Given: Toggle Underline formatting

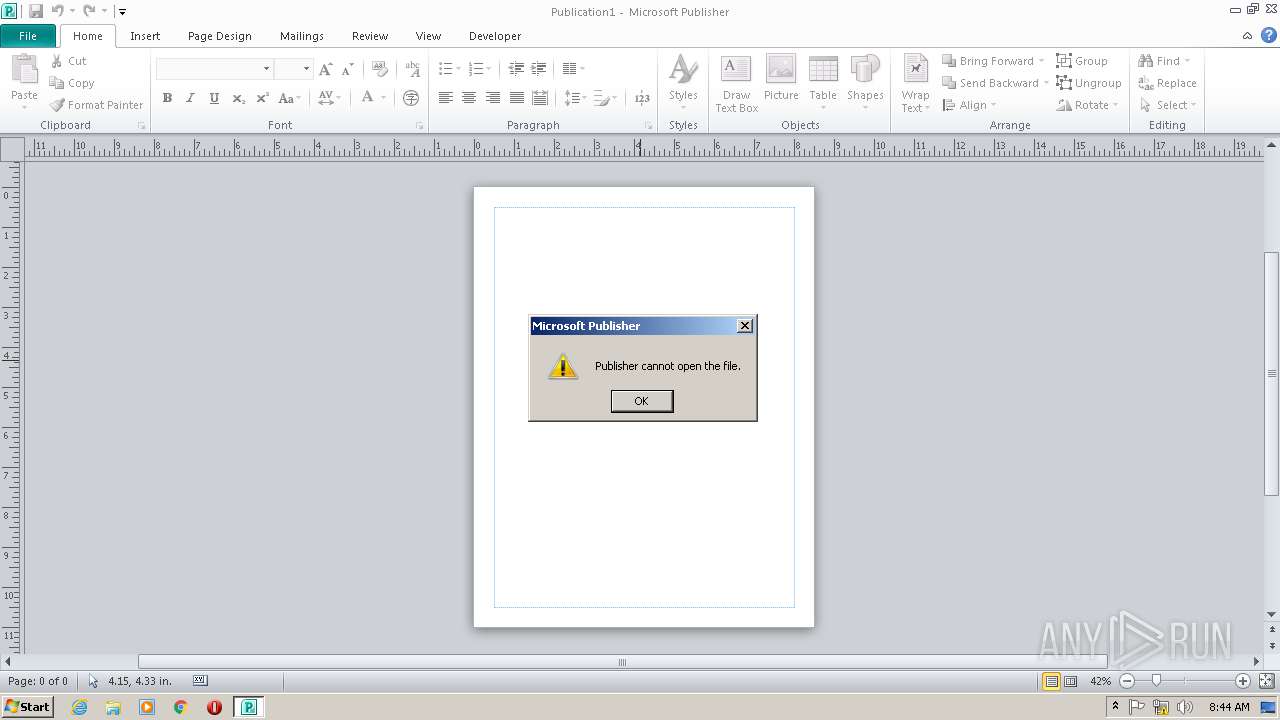Looking at the screenshot, I should (x=214, y=98).
